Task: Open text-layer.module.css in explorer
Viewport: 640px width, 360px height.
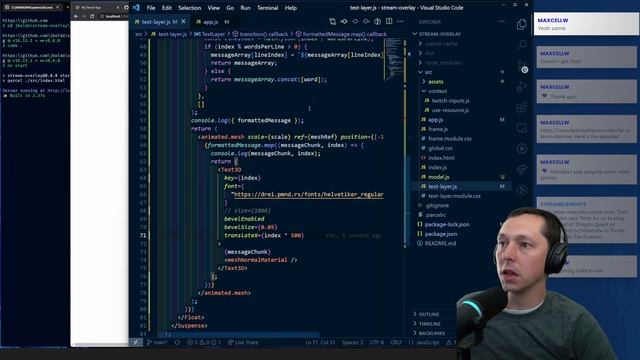Action: click(454, 196)
